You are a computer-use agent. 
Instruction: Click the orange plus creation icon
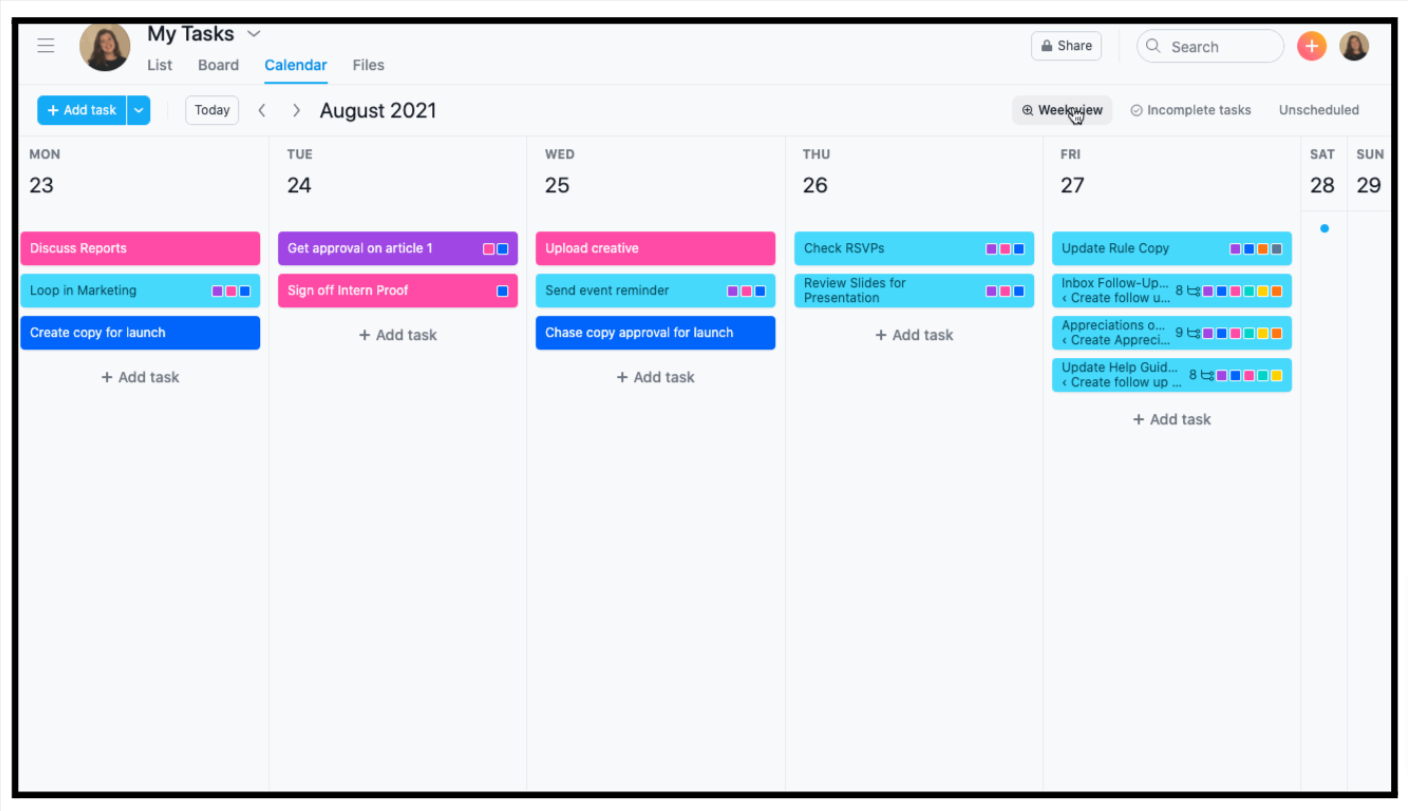coord(1311,45)
